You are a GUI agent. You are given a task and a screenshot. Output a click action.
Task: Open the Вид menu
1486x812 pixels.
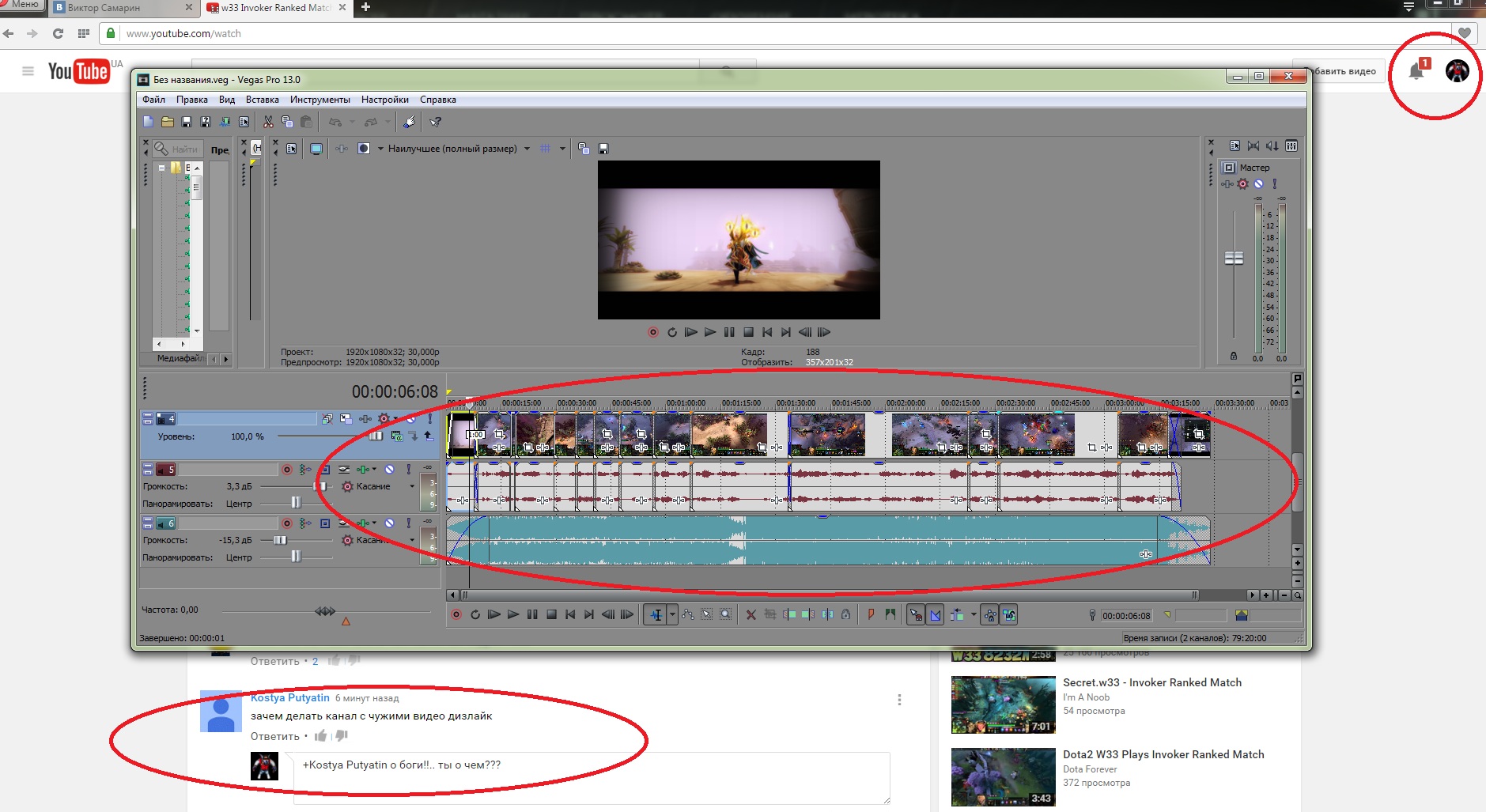click(227, 100)
